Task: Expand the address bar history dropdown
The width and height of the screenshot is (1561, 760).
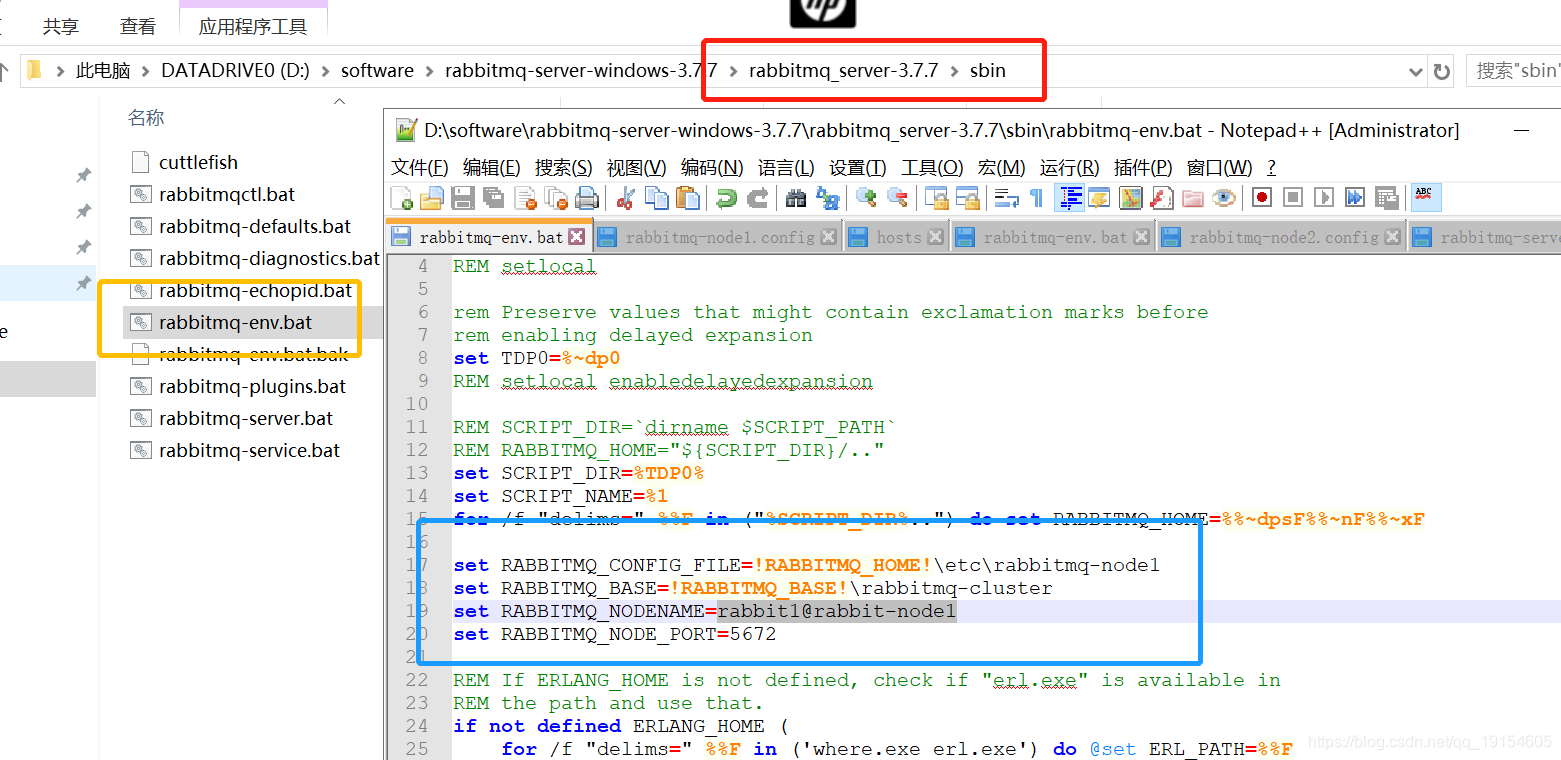Action: click(1416, 71)
